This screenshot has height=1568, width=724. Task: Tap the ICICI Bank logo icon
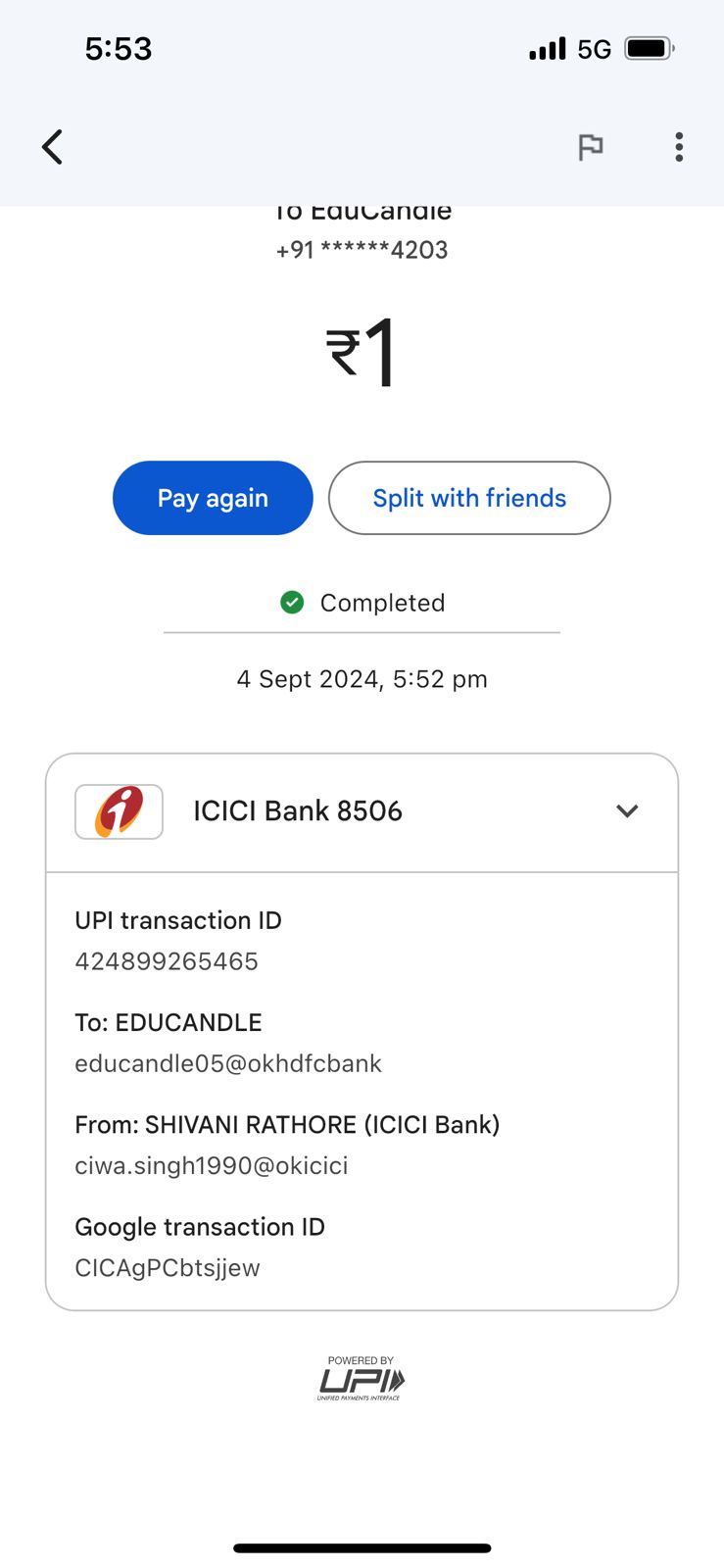pyautogui.click(x=119, y=811)
